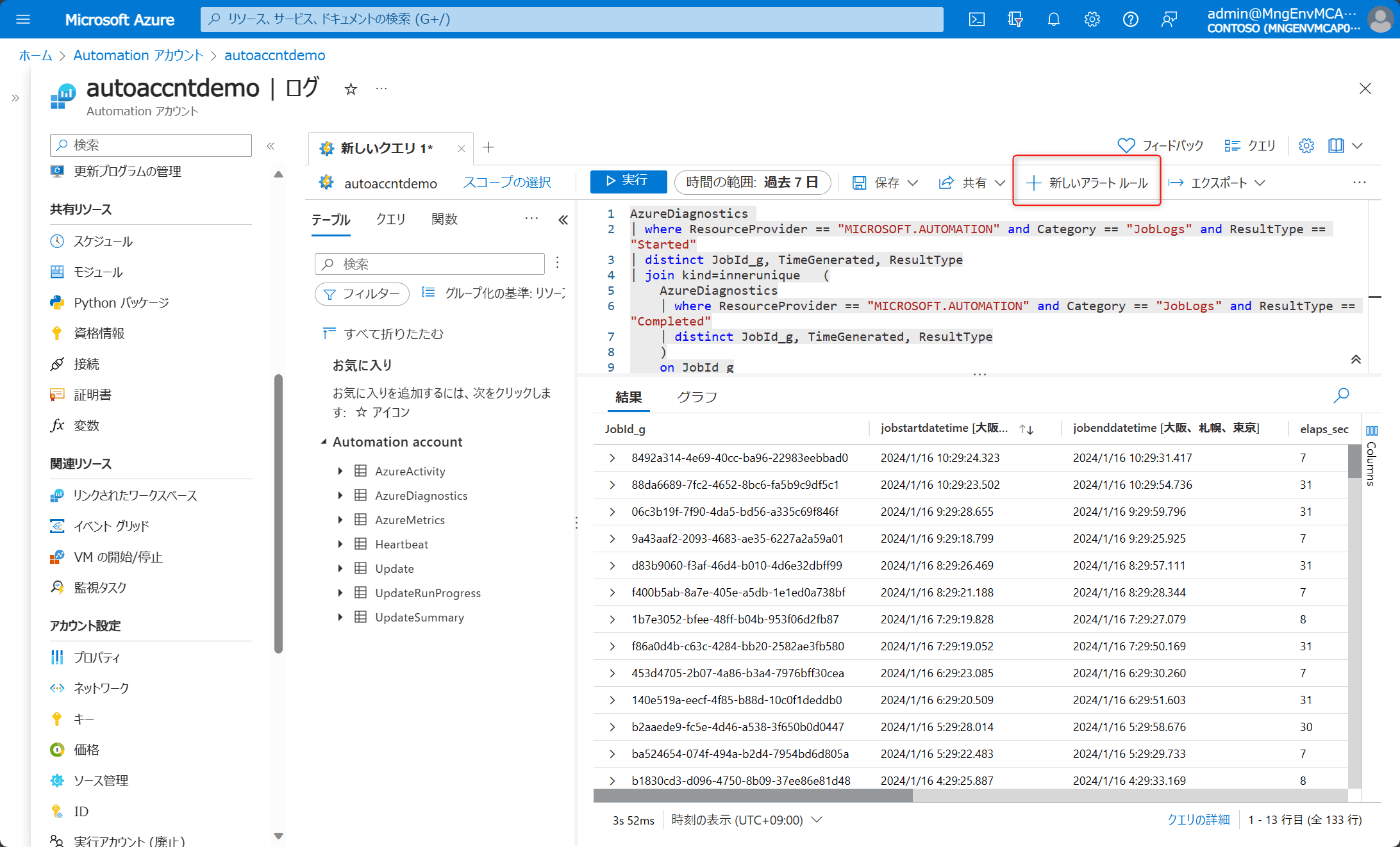Switch to the クエリ tab in side pane

pyautogui.click(x=391, y=219)
